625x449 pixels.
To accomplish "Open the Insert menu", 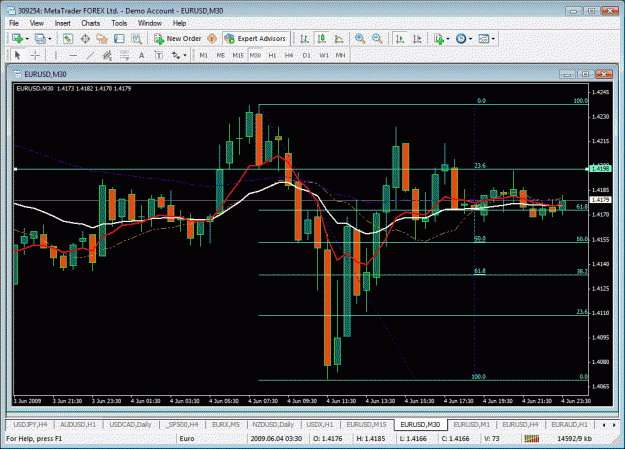I will point(63,23).
